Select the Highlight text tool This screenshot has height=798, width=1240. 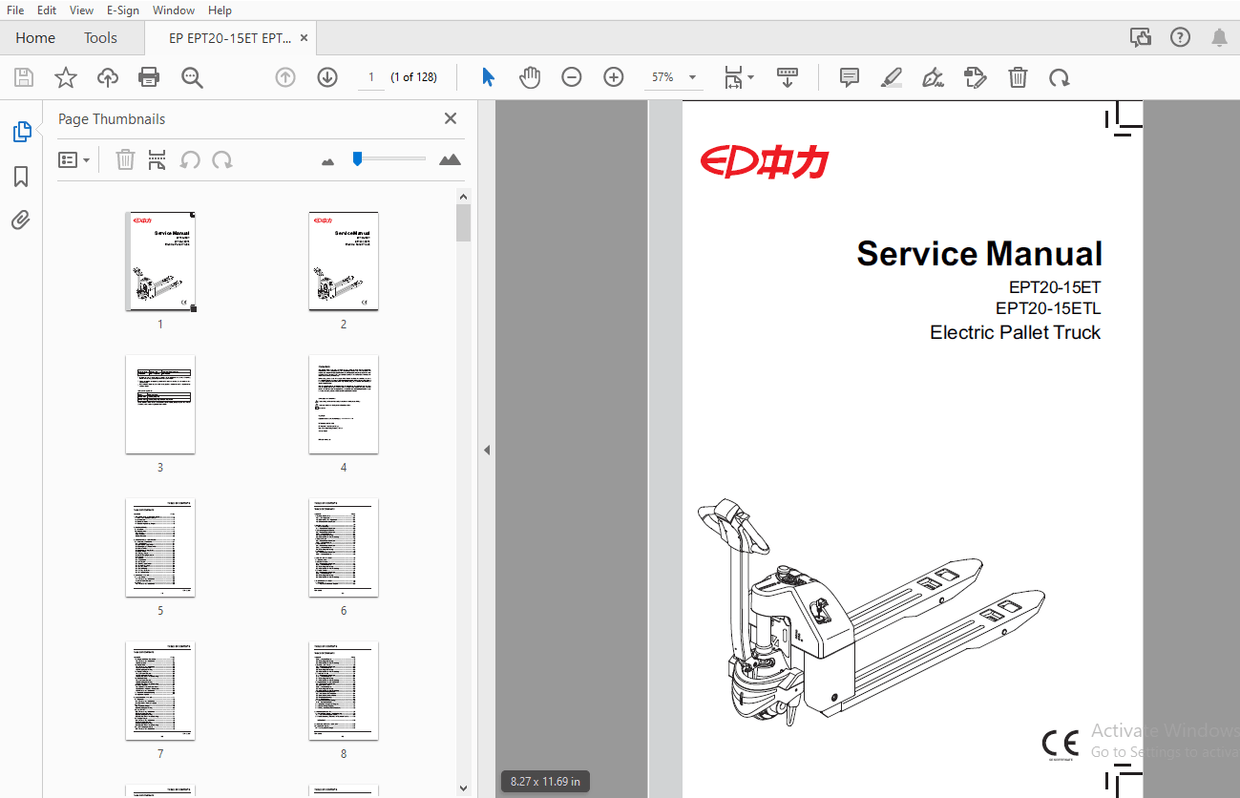click(x=891, y=77)
